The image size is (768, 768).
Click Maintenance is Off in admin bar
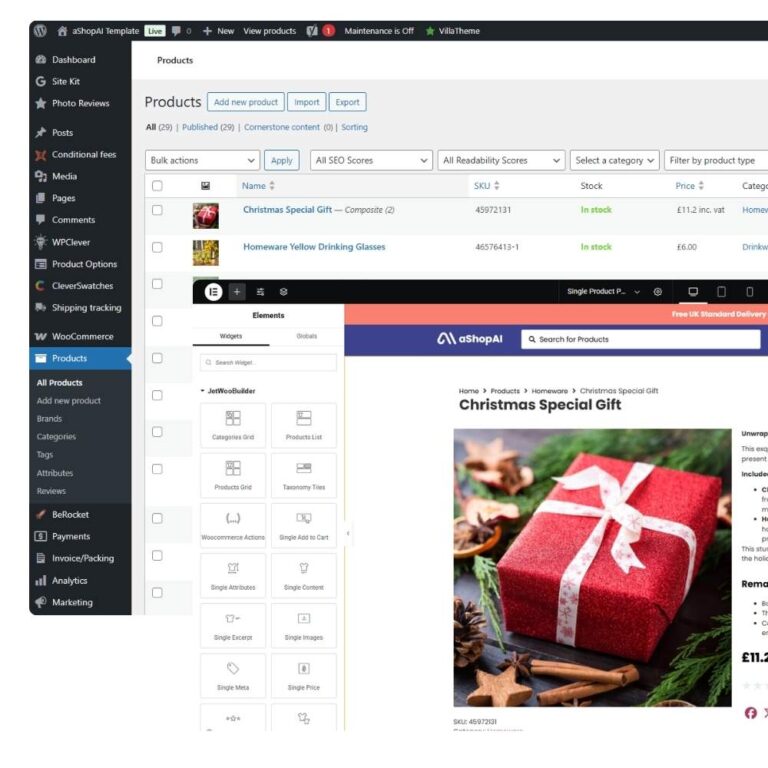(379, 31)
